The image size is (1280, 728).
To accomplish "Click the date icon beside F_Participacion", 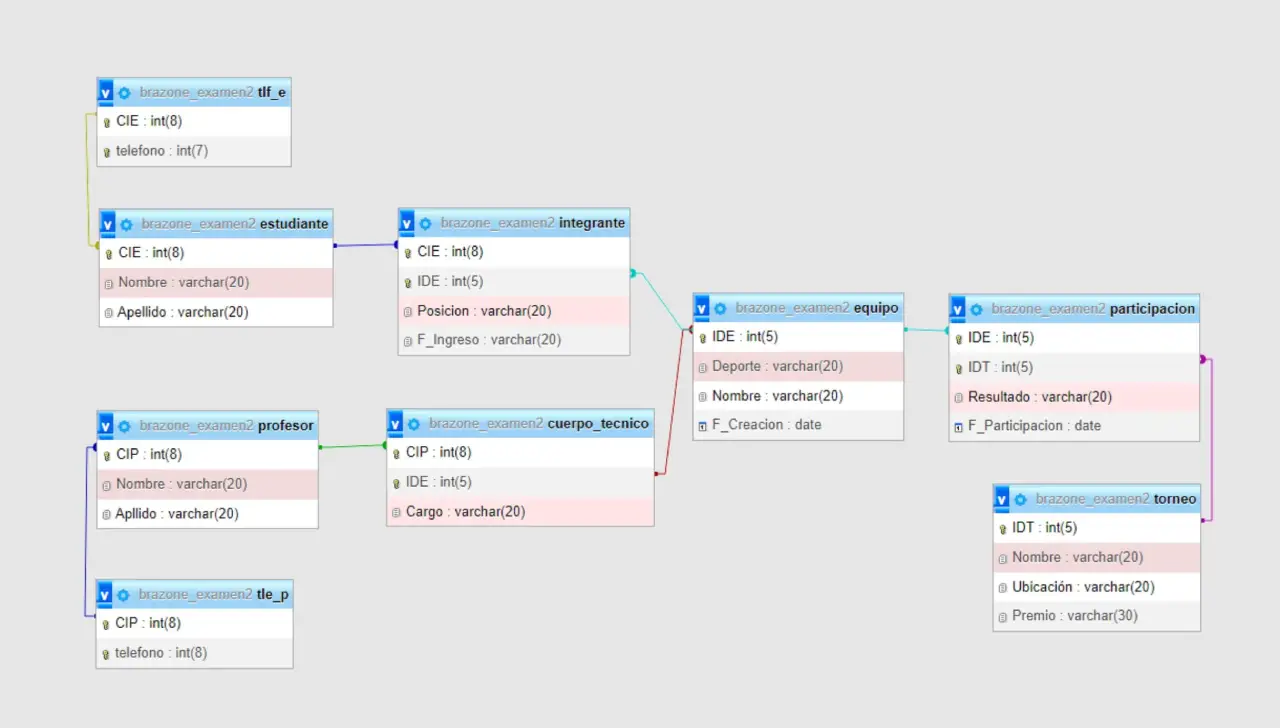I will (x=958, y=427).
